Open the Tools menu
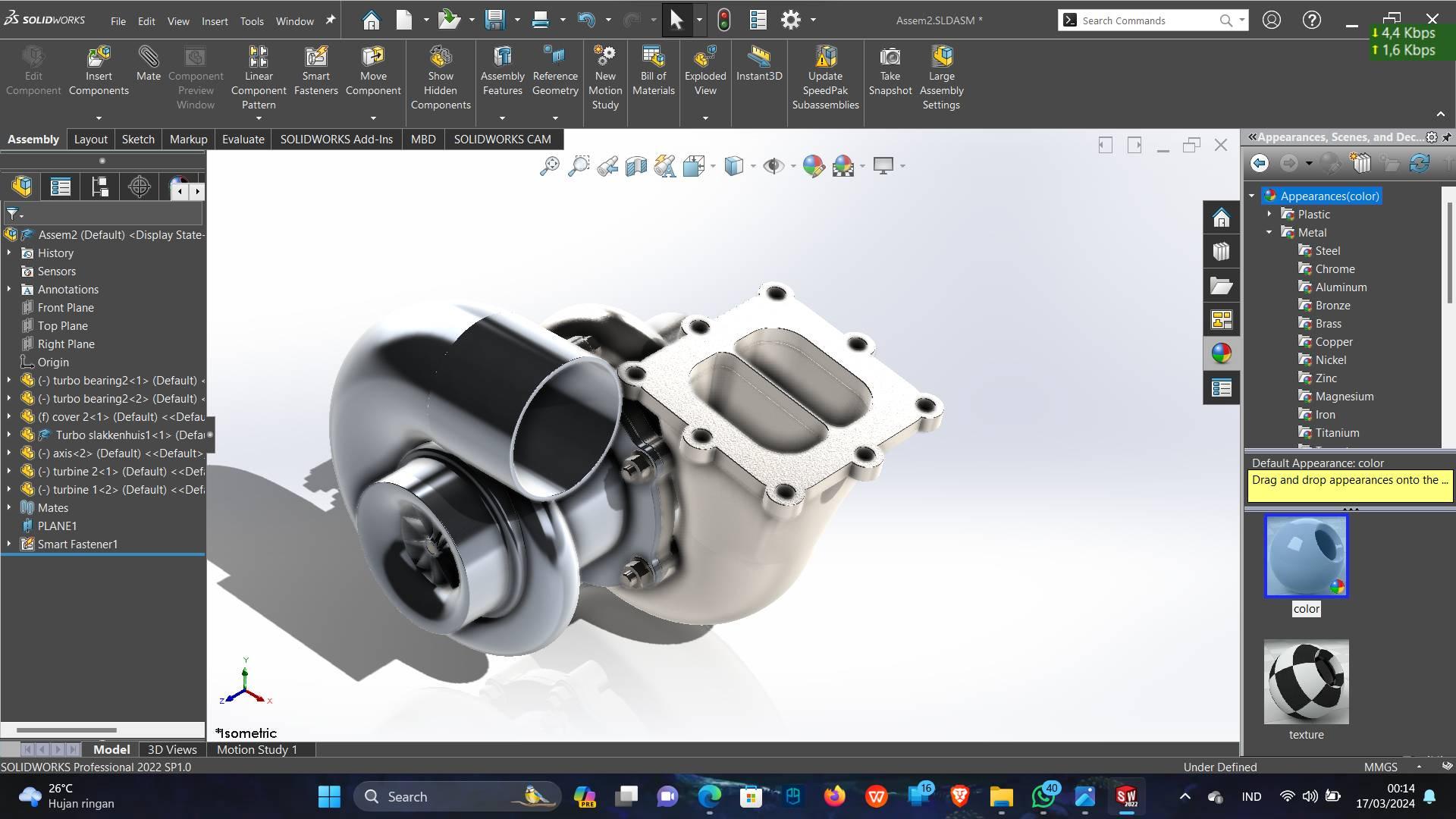The width and height of the screenshot is (1456, 819). (252, 21)
